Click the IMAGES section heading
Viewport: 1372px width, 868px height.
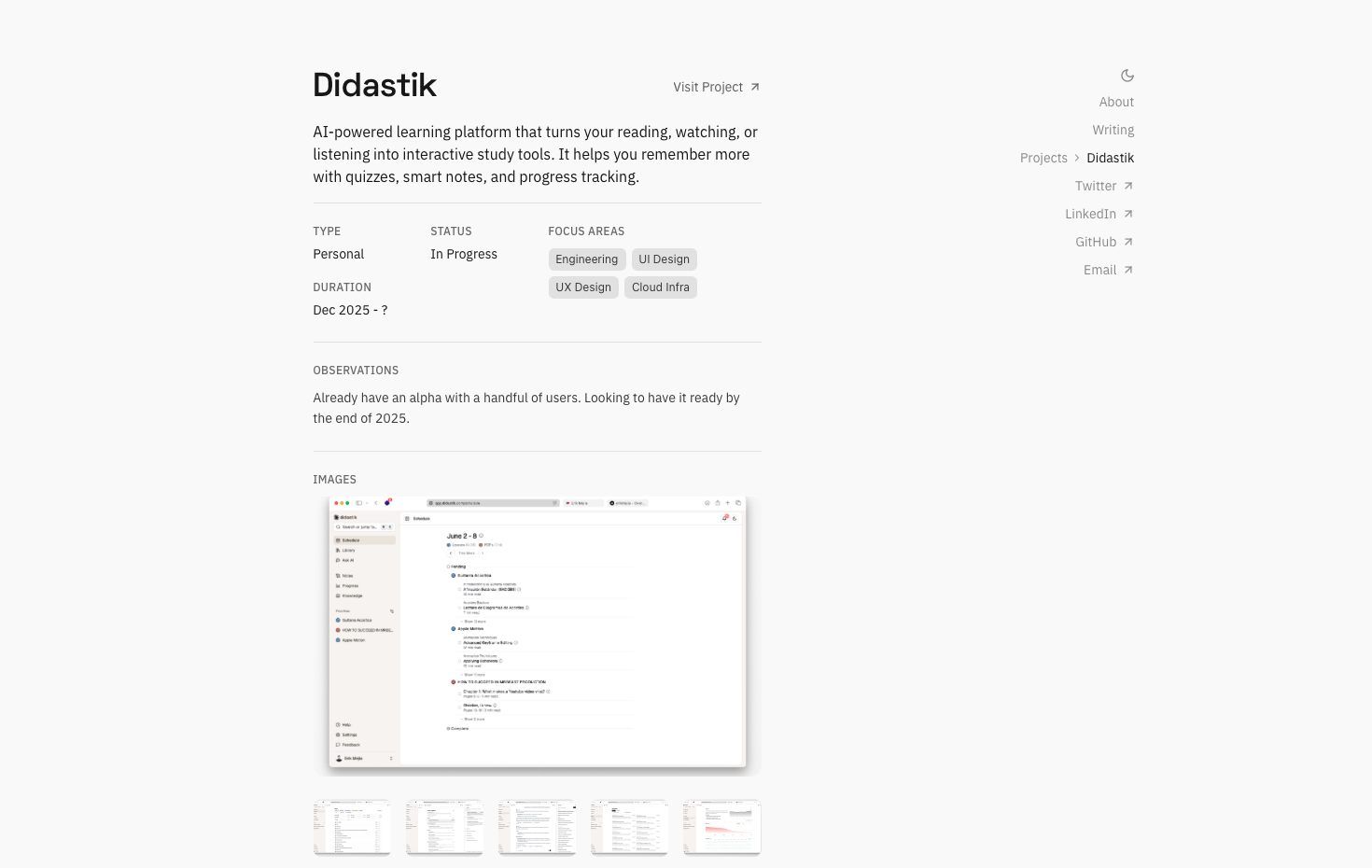point(335,480)
